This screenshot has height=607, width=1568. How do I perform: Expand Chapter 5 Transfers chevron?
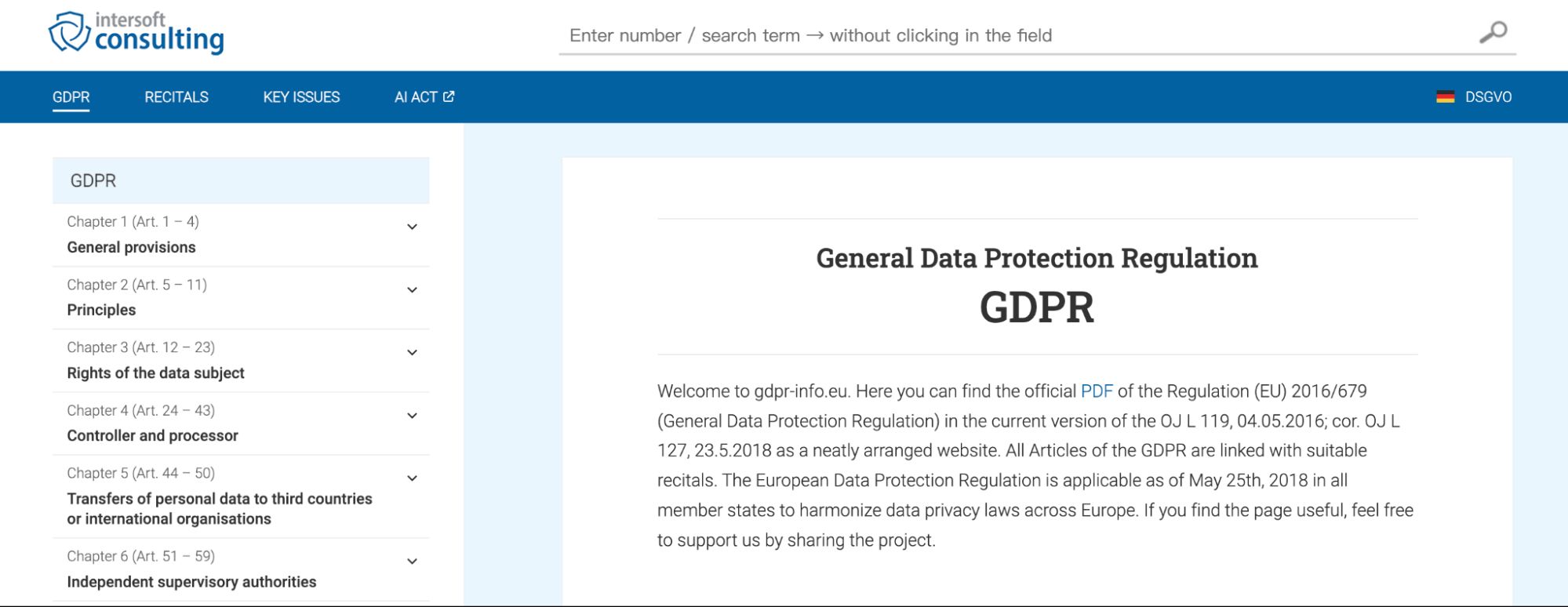[x=412, y=478]
